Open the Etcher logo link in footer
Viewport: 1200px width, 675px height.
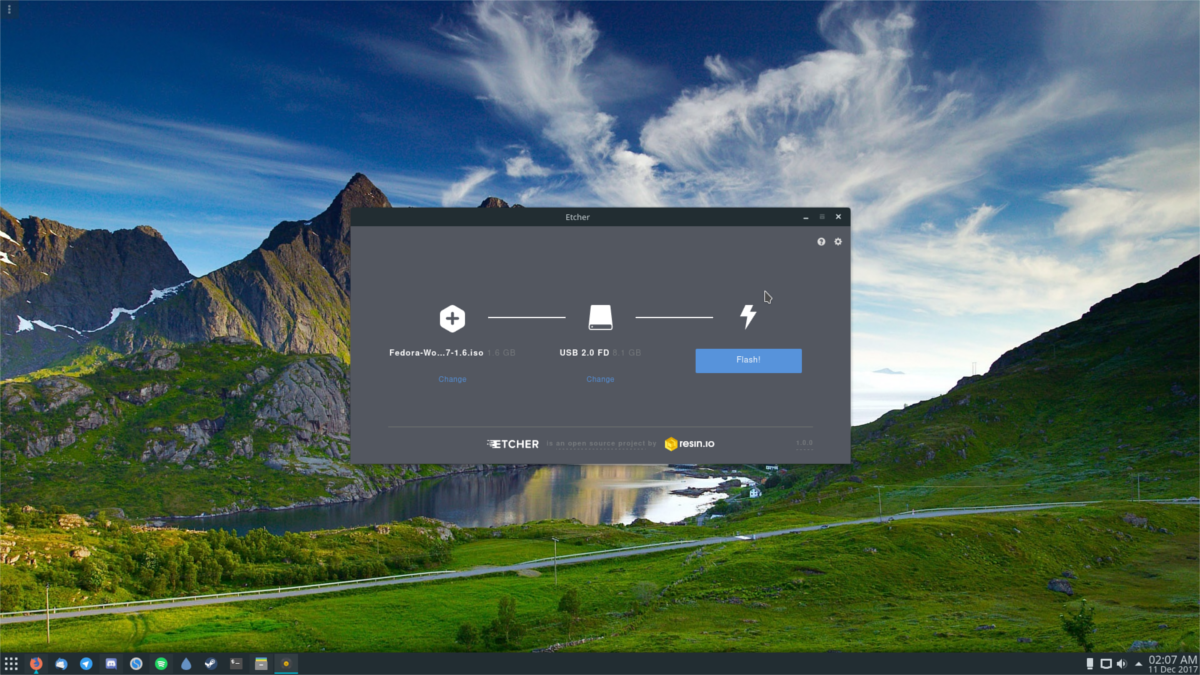coord(513,443)
